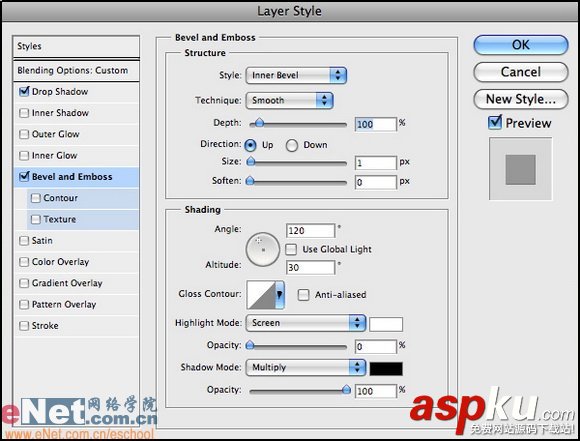Enable the Color Overlay checkbox
Viewport: 580px width, 441px height.
coord(24,262)
